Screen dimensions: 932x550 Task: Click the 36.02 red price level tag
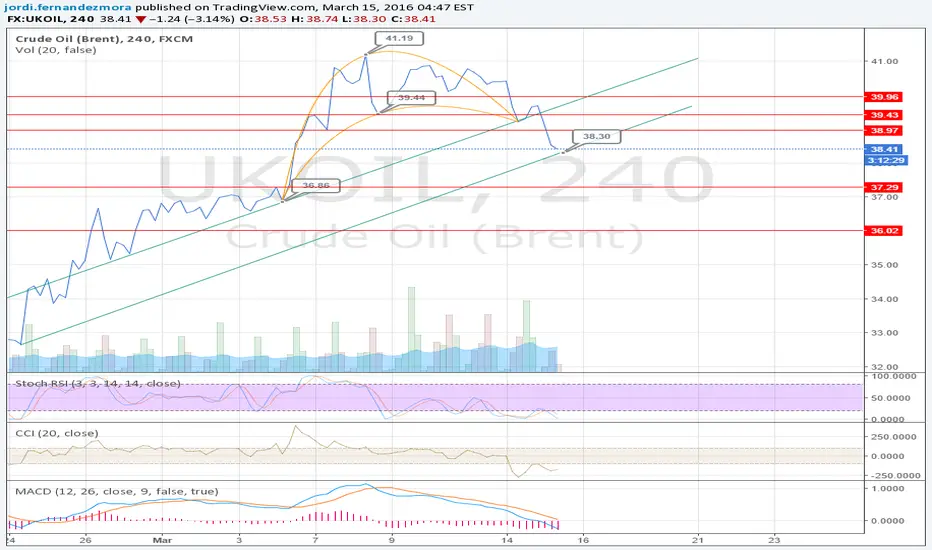[x=884, y=231]
